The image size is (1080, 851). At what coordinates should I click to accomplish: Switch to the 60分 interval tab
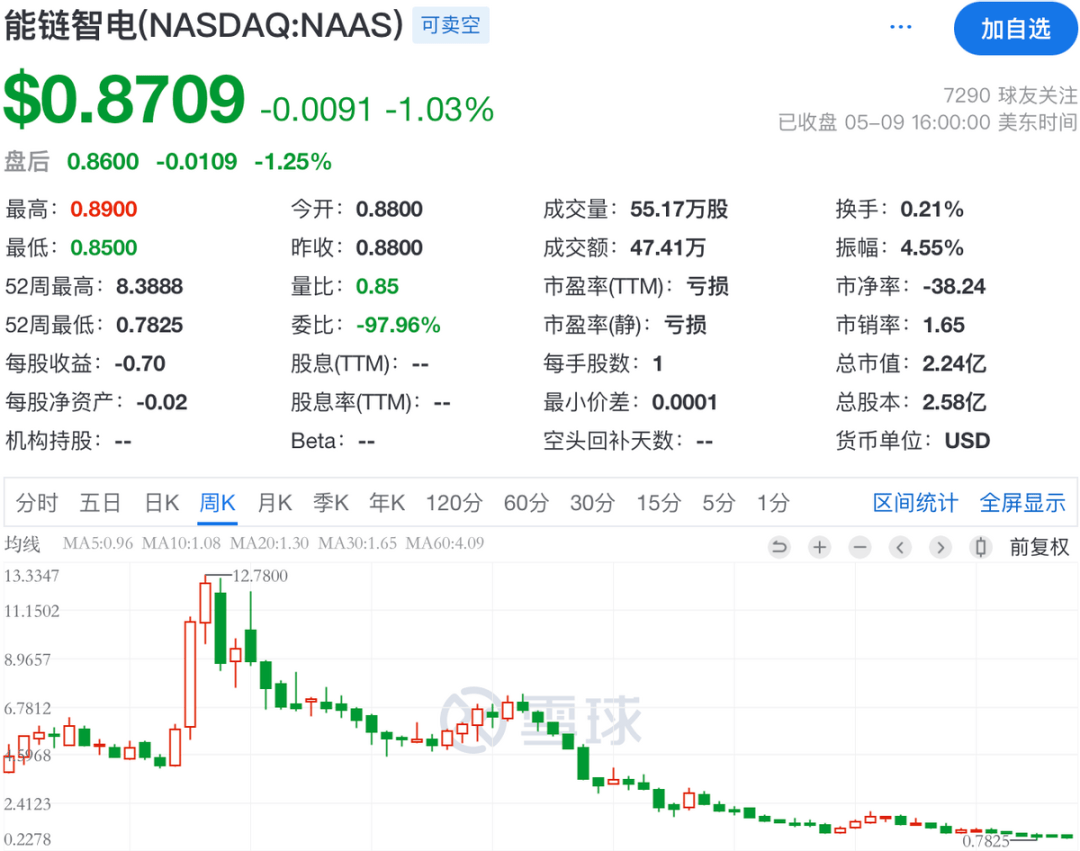pyautogui.click(x=526, y=503)
